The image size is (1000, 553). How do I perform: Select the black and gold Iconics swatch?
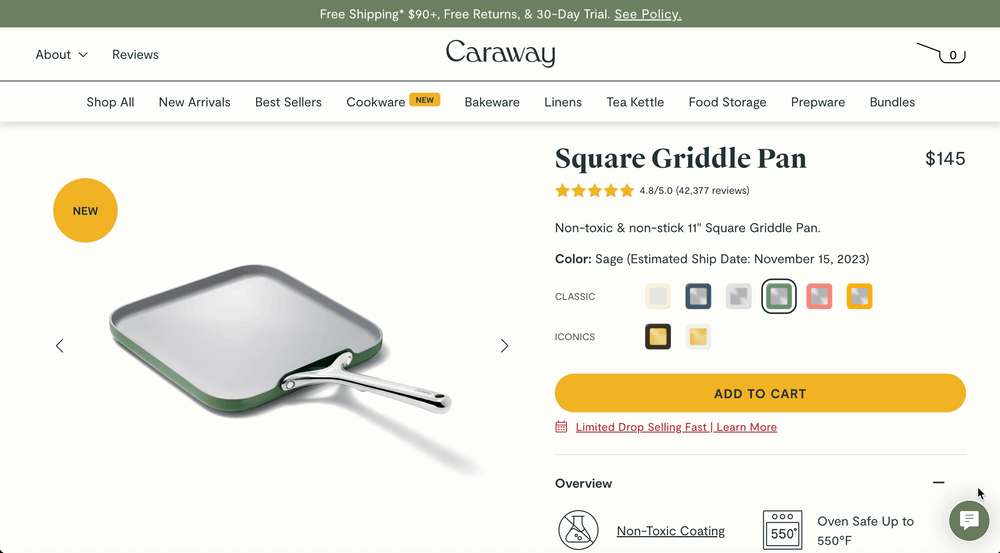(658, 337)
